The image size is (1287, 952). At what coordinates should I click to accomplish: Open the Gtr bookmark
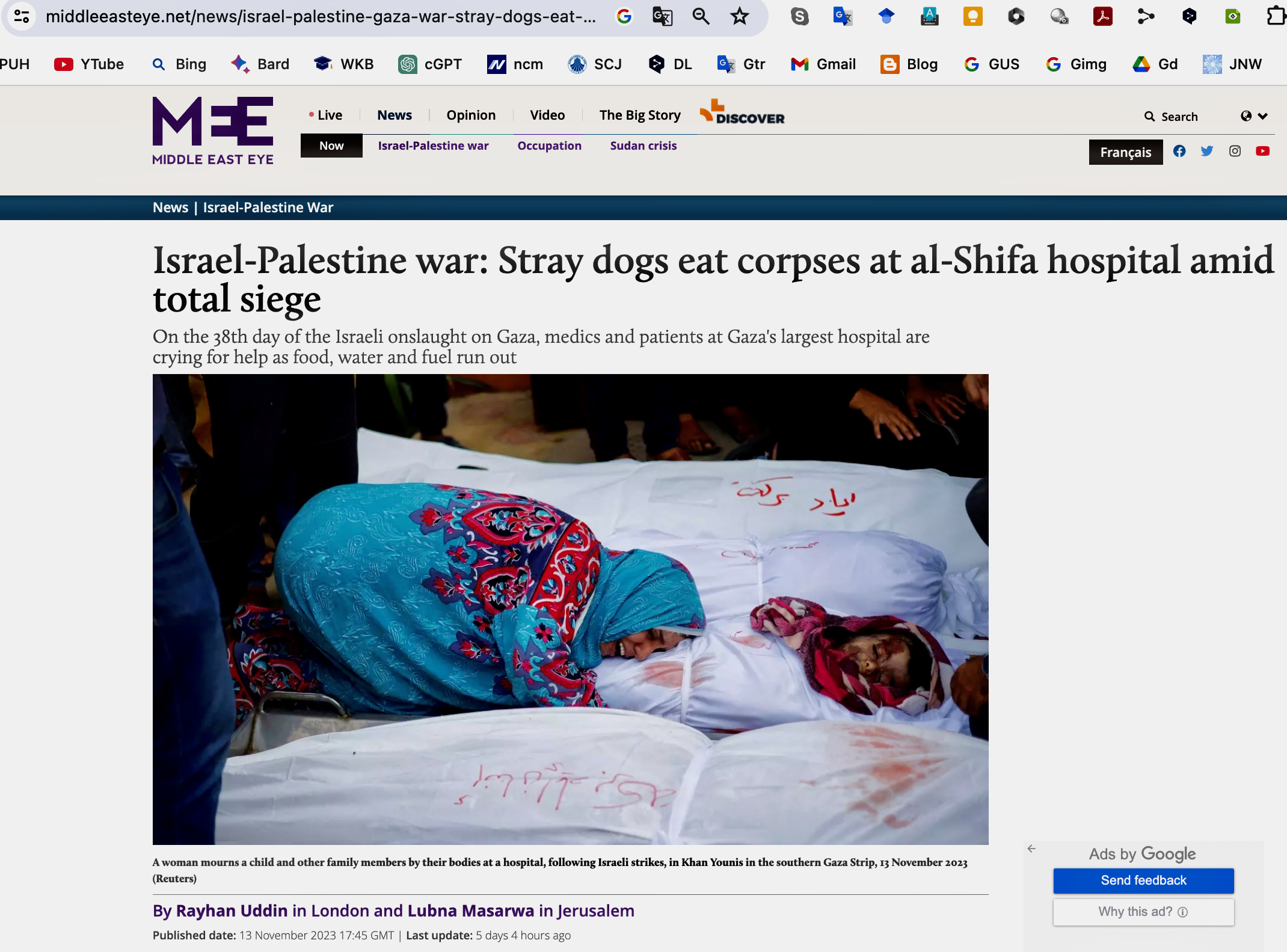pos(741,64)
